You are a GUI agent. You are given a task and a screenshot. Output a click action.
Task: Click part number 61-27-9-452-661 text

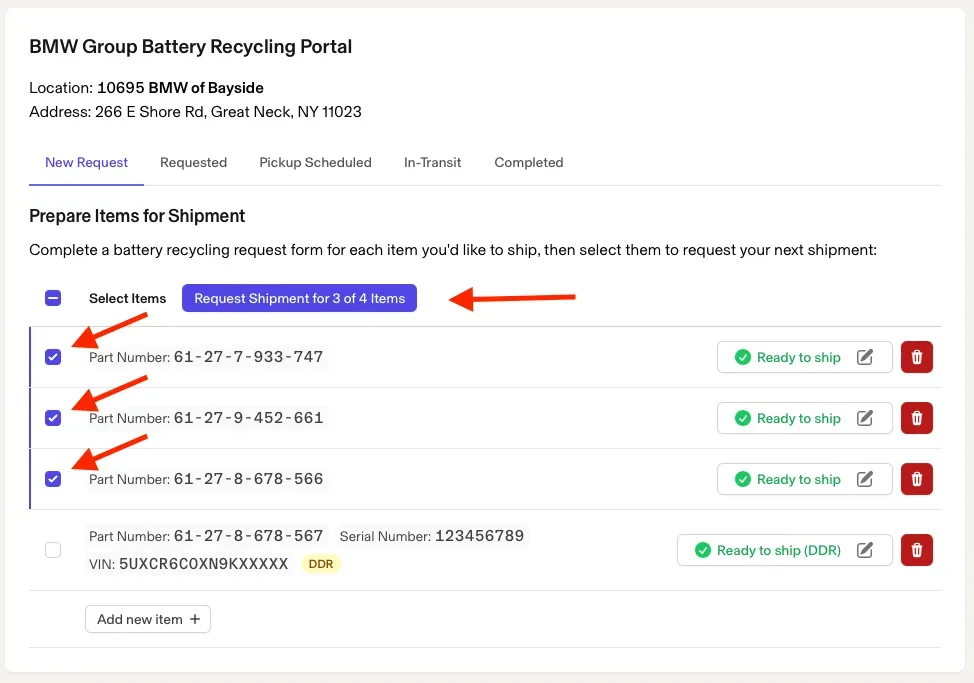[x=248, y=418]
